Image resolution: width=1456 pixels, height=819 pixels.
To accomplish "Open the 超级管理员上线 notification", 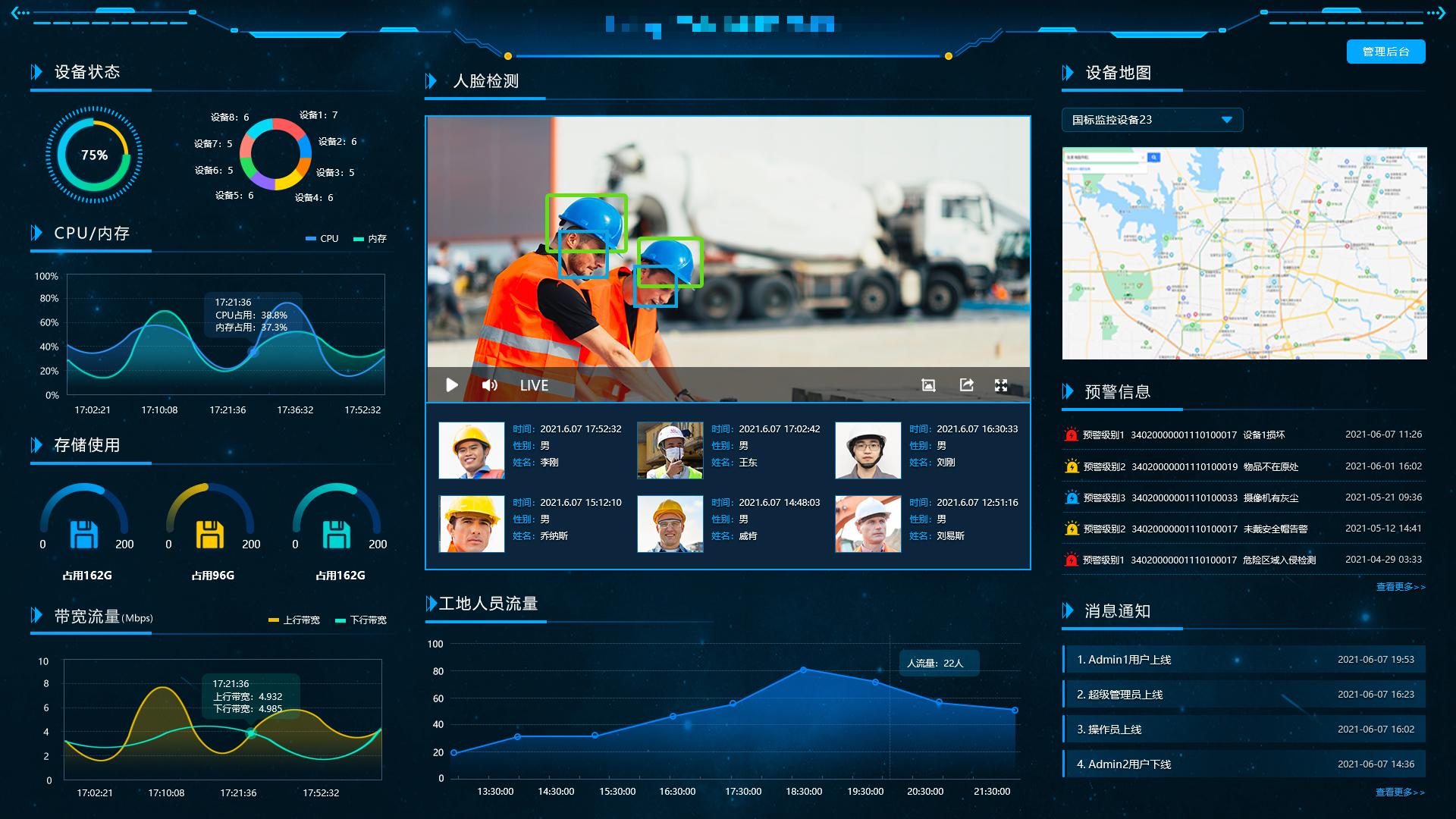I will pos(1244,694).
